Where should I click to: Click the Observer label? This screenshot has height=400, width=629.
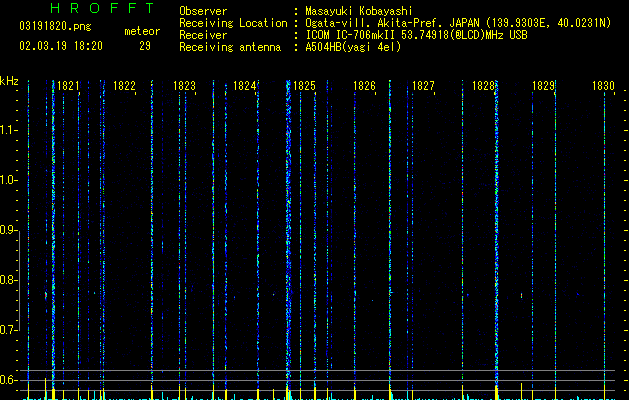click(203, 11)
